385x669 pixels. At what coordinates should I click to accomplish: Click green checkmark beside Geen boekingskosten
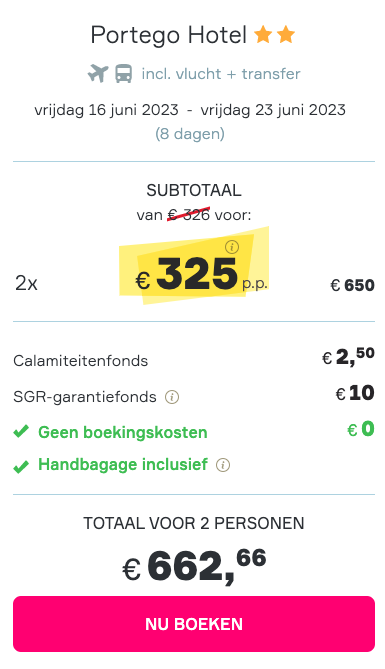tap(21, 432)
